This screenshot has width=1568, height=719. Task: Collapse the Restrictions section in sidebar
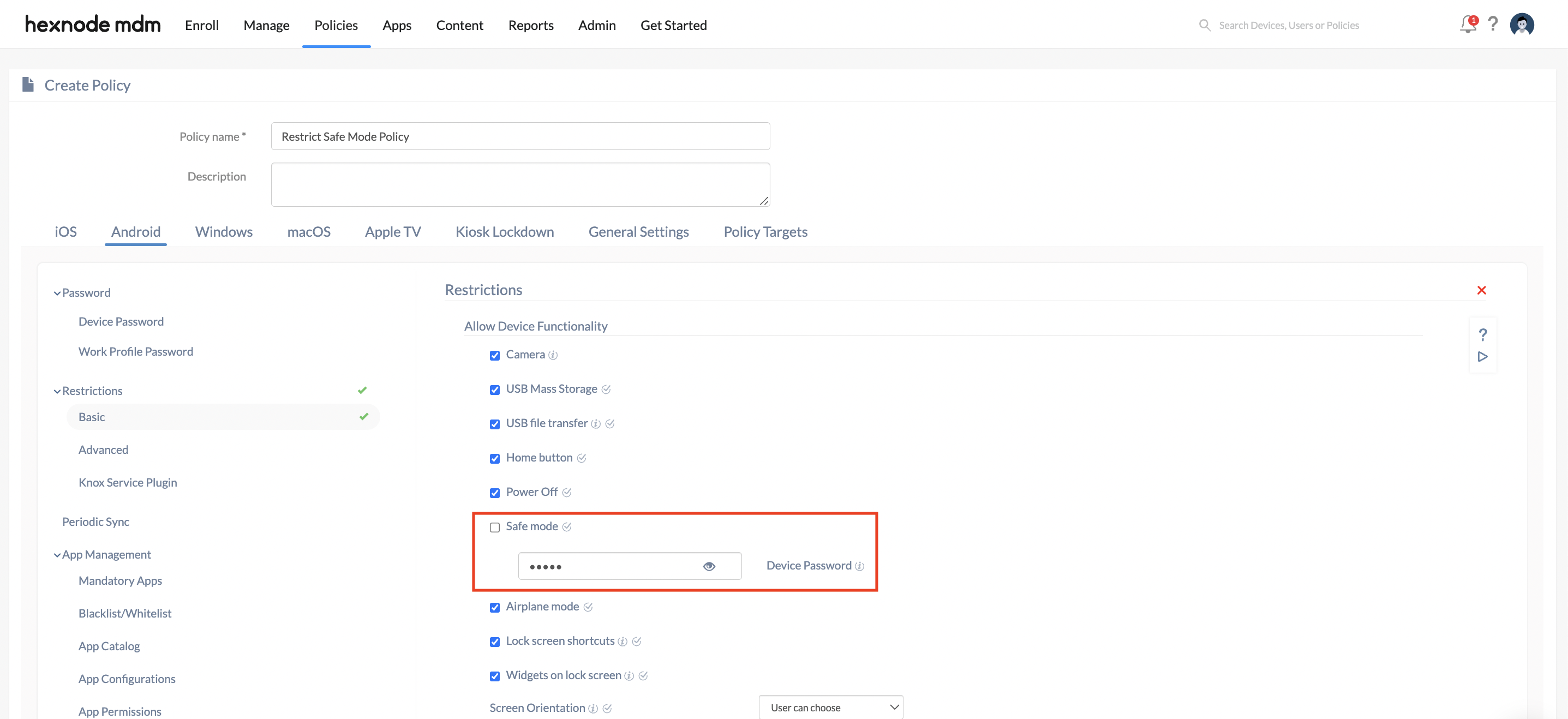57,392
